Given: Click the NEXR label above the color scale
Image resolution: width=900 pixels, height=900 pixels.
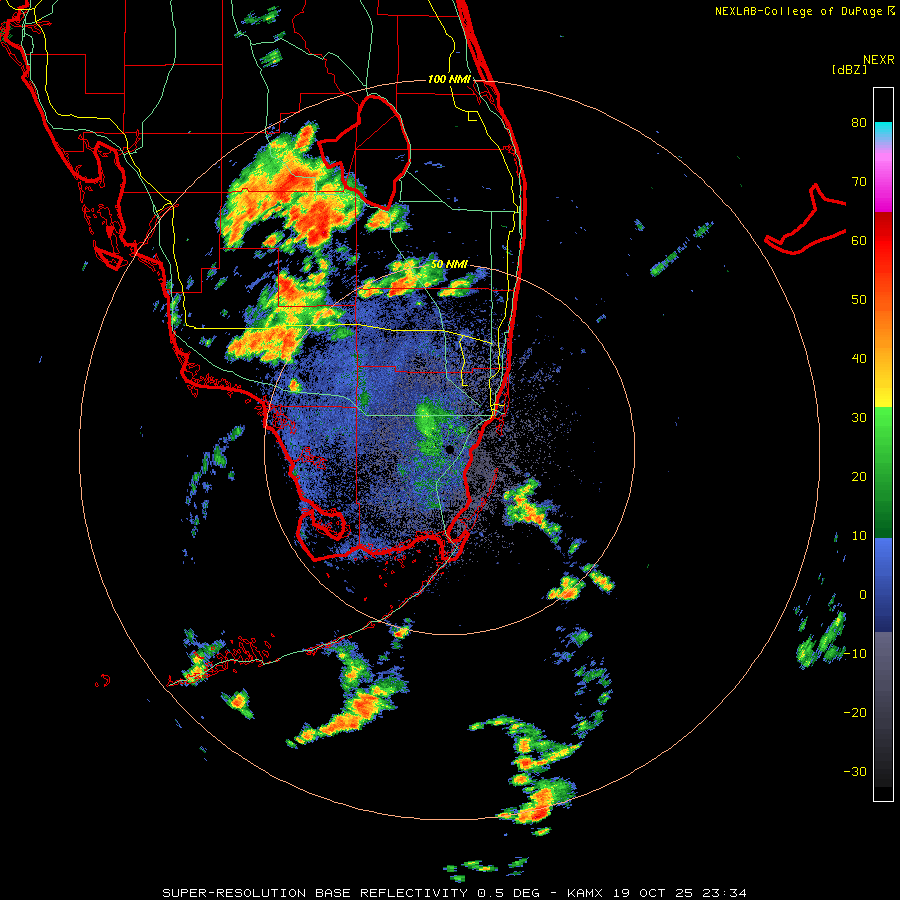Looking at the screenshot, I should click(x=878, y=60).
